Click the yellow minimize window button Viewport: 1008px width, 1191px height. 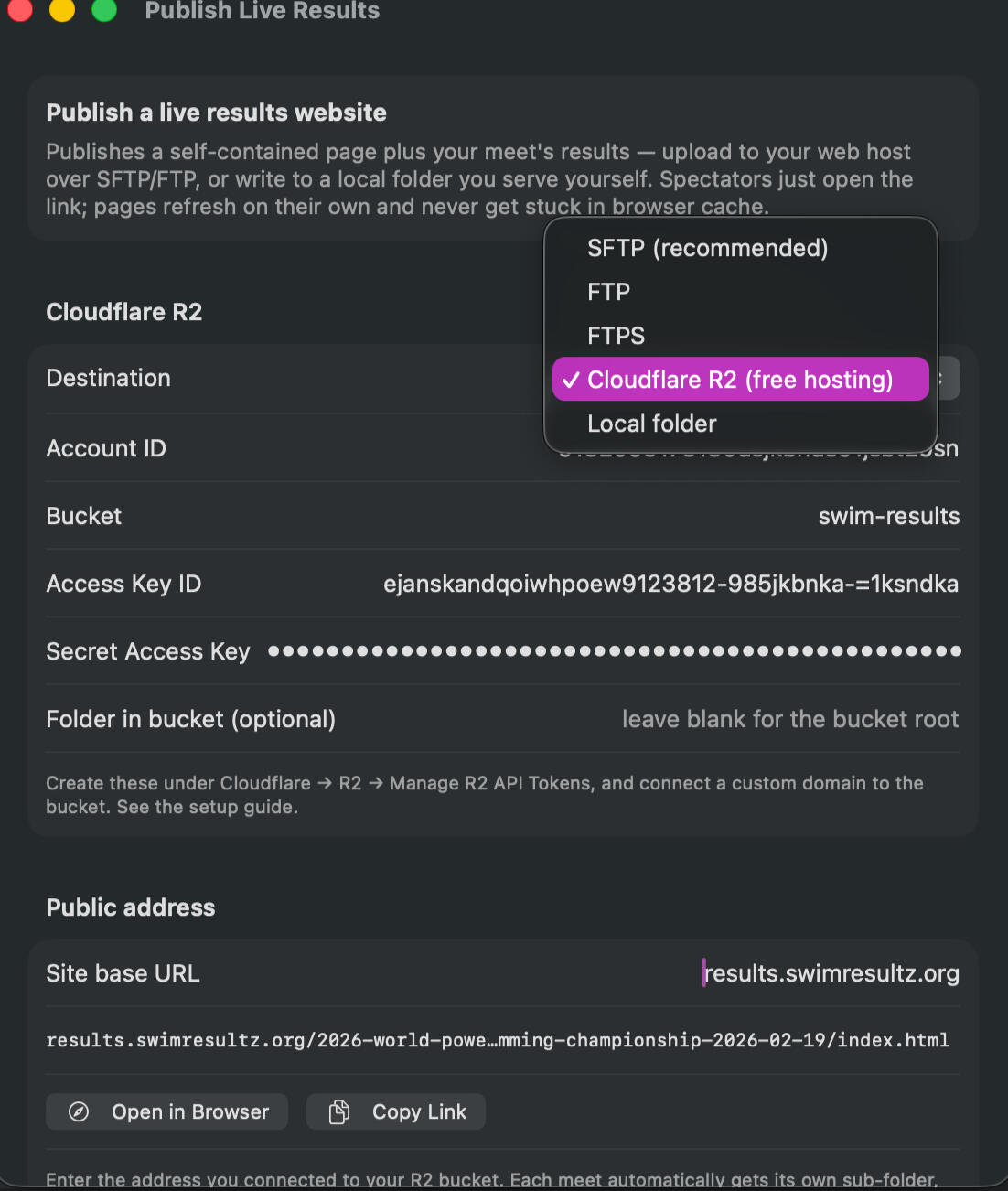(x=62, y=9)
